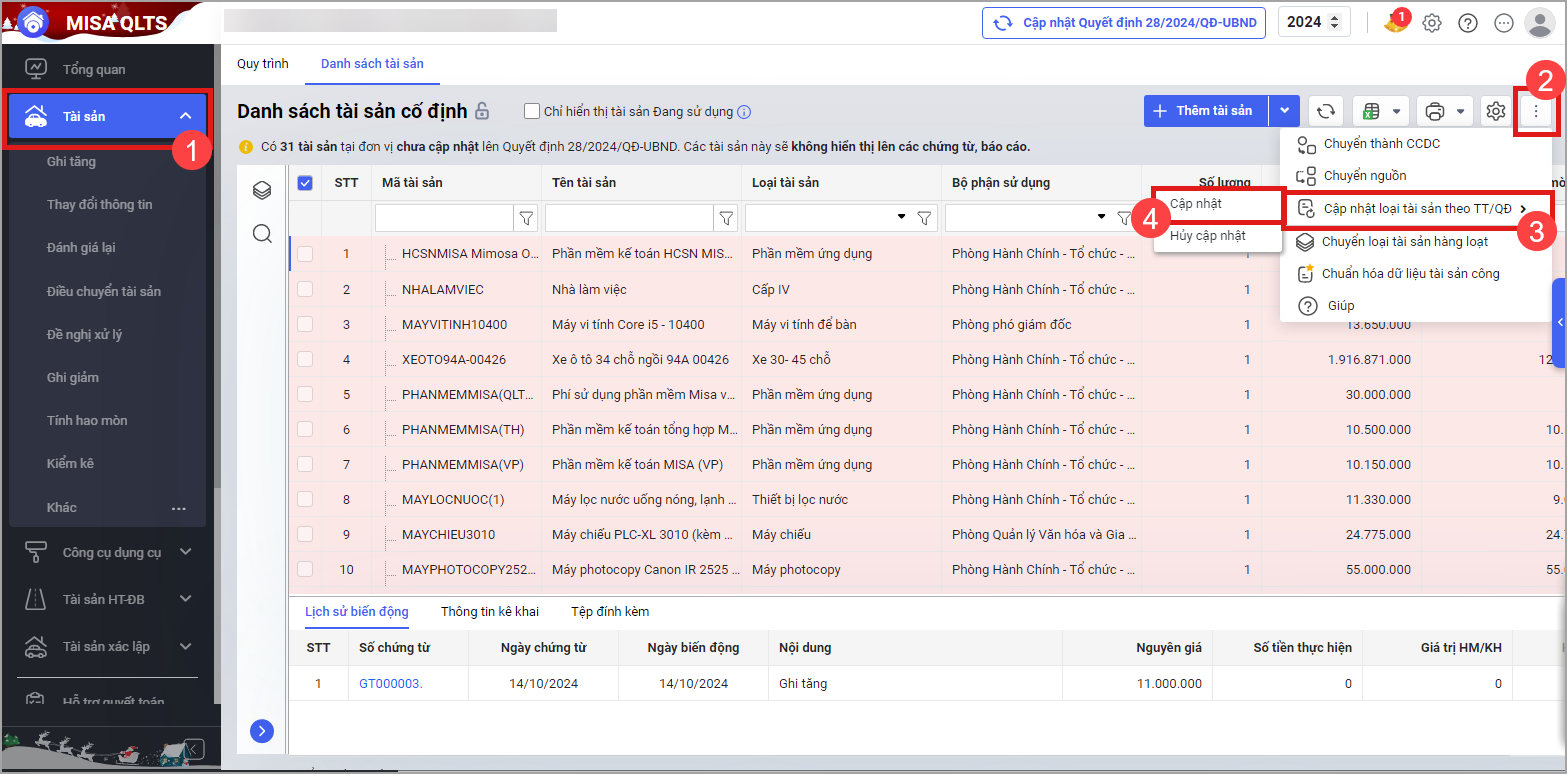1567x774 pixels.
Task: Click the user avatar icon
Action: 1538,23
